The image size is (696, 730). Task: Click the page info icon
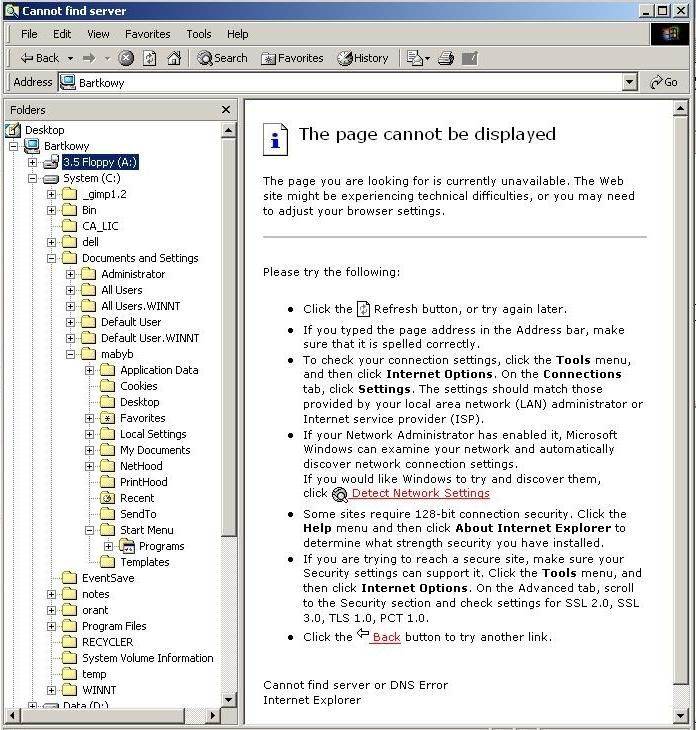[275, 139]
